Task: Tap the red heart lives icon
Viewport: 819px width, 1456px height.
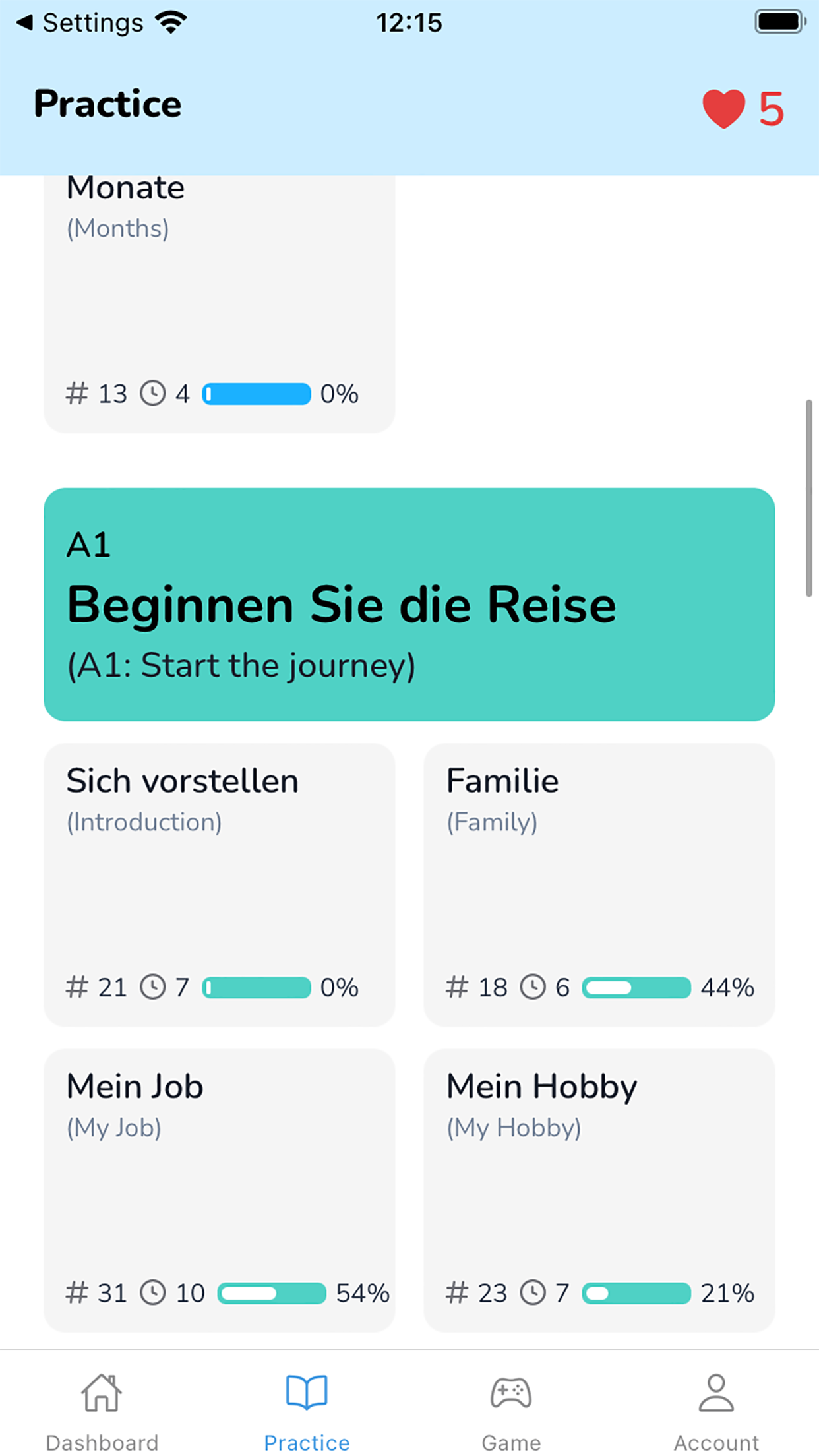Action: [x=723, y=109]
